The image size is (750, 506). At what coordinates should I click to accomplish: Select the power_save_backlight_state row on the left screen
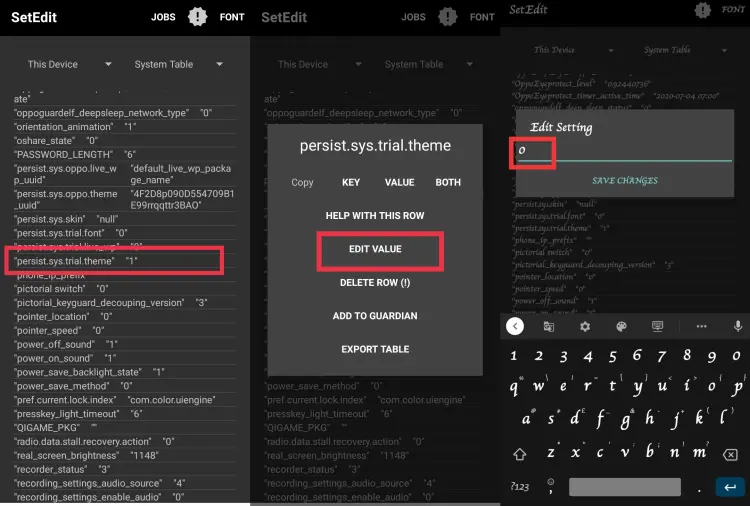(124, 372)
